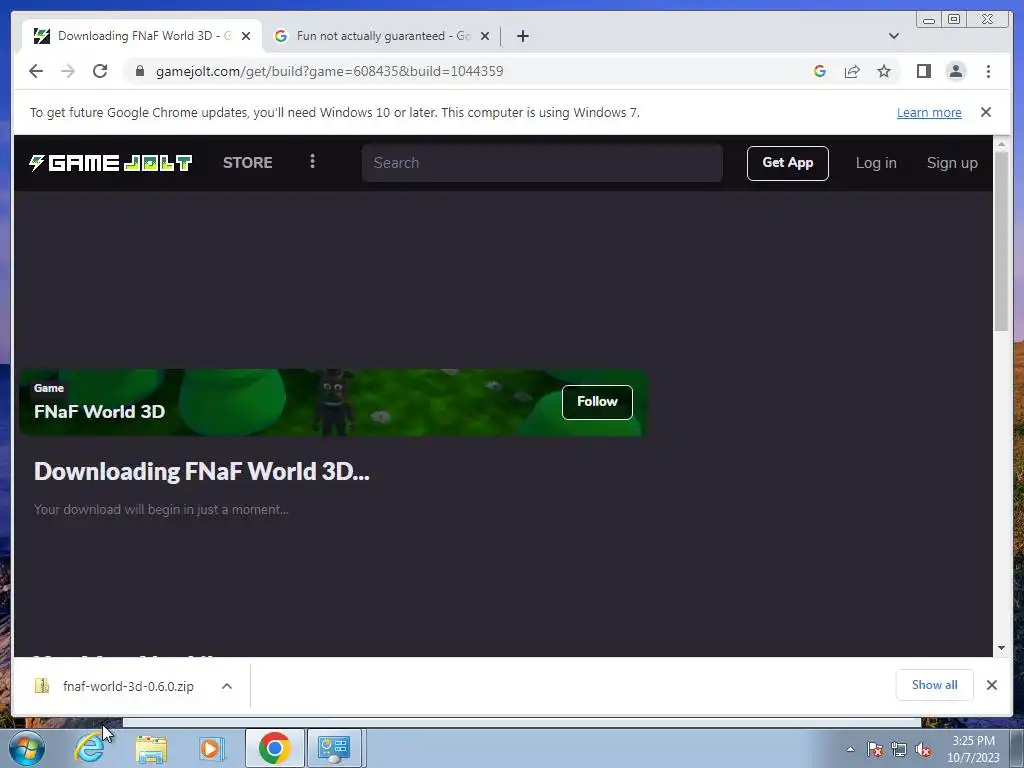Click the browser forward arrow
This screenshot has height=768, width=1024.
tap(68, 71)
